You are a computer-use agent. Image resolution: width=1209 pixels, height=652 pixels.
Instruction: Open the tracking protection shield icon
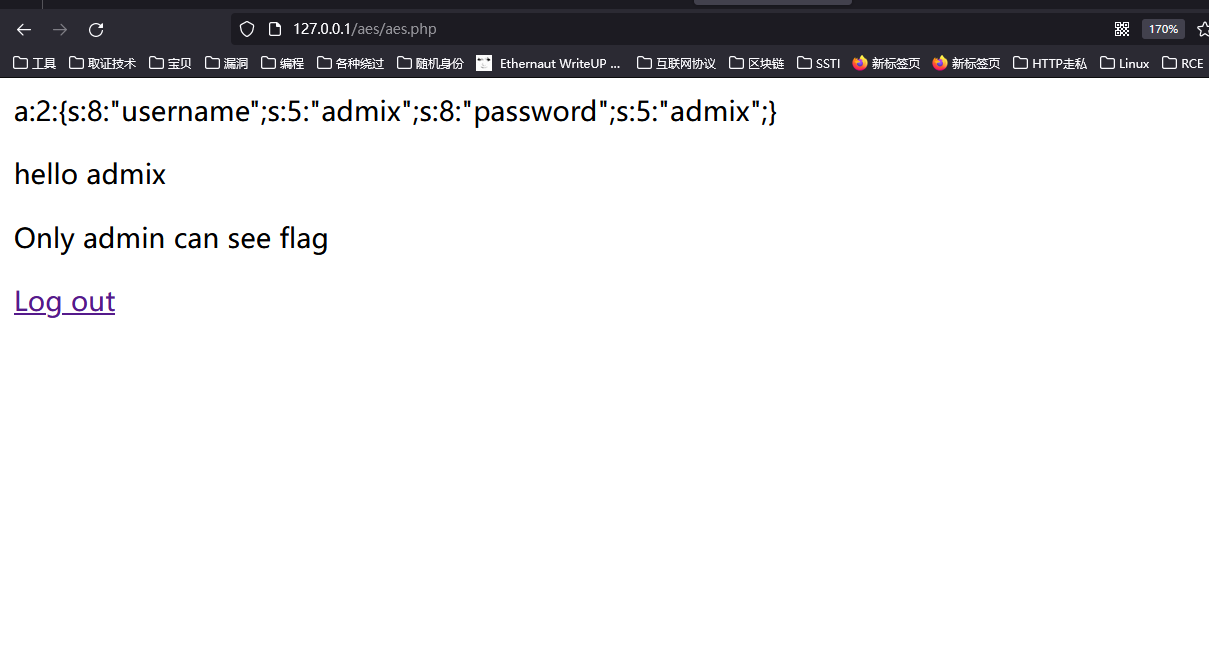tap(247, 29)
